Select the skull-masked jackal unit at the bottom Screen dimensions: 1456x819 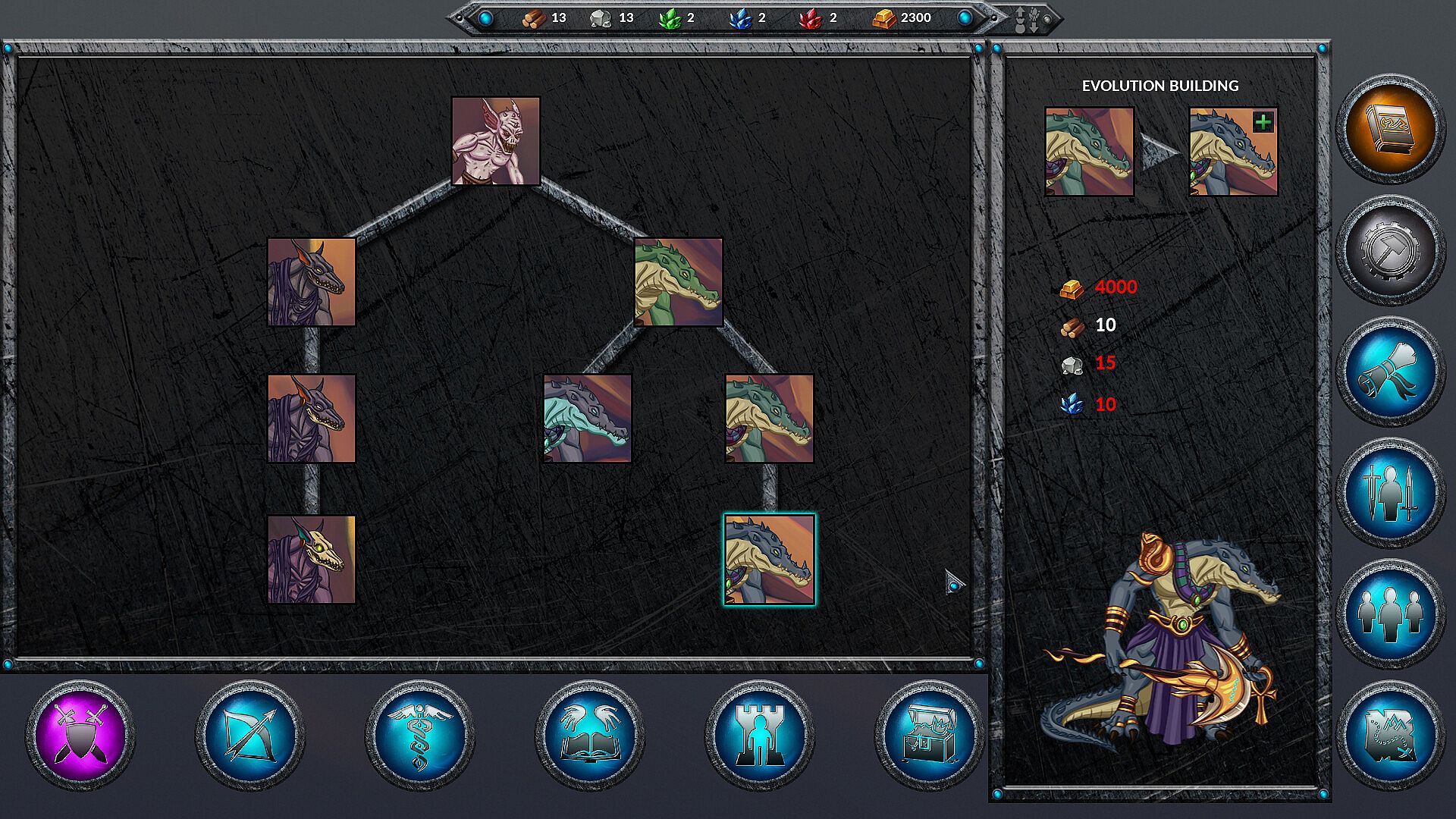tap(311, 560)
